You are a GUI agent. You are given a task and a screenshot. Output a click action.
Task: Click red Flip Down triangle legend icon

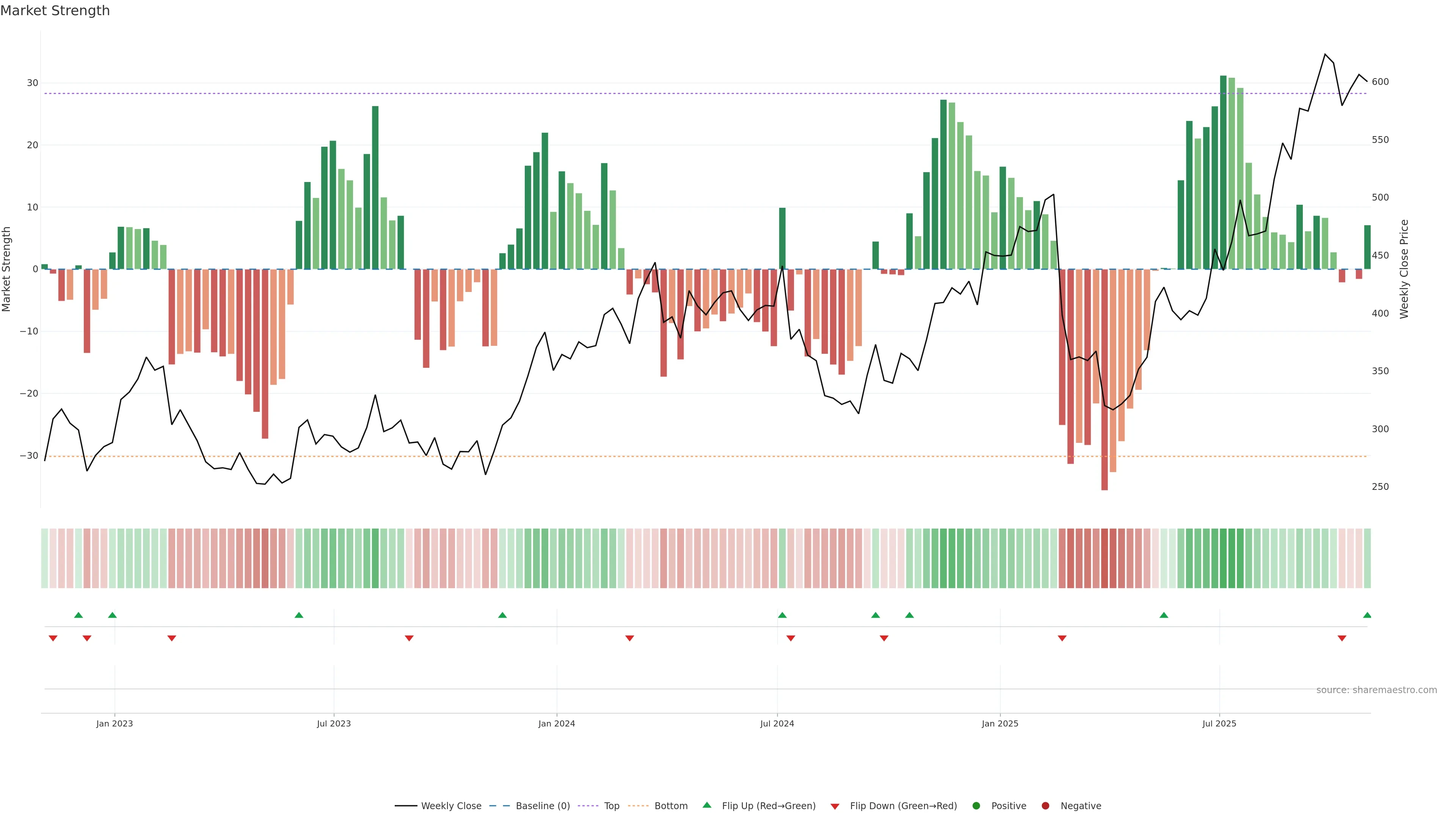835,806
